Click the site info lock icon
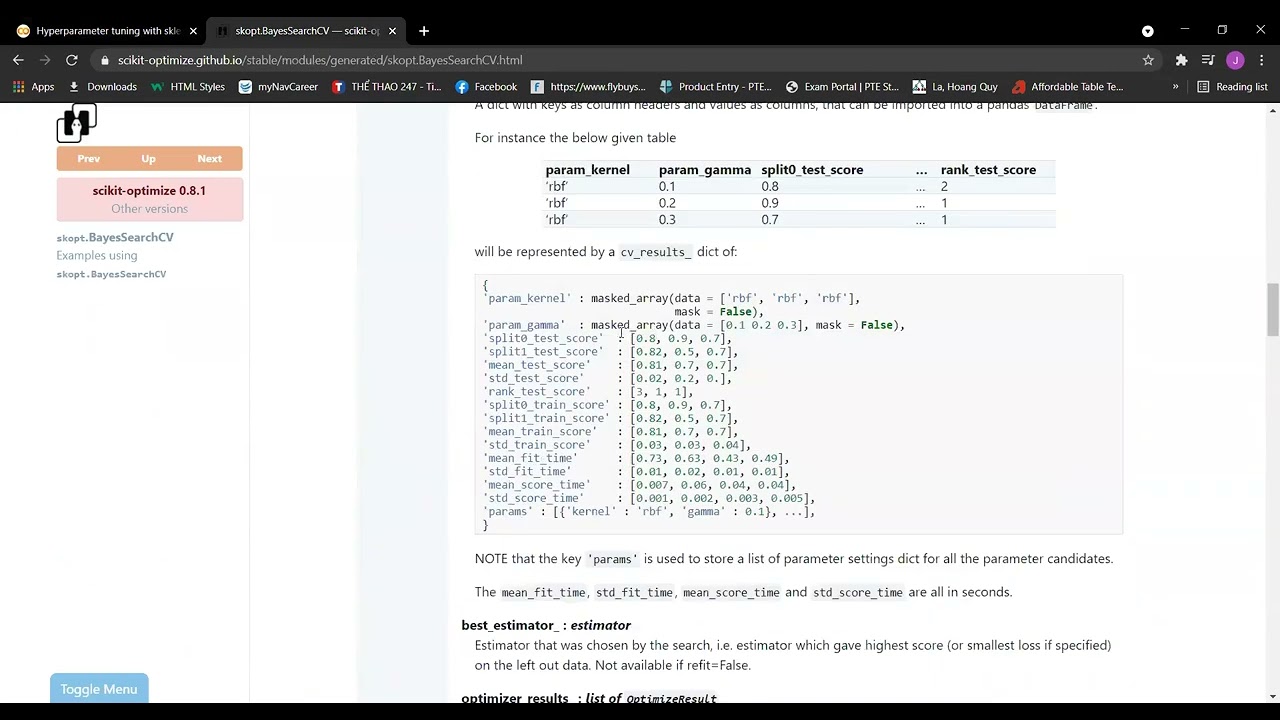1280x720 pixels. coord(104,60)
